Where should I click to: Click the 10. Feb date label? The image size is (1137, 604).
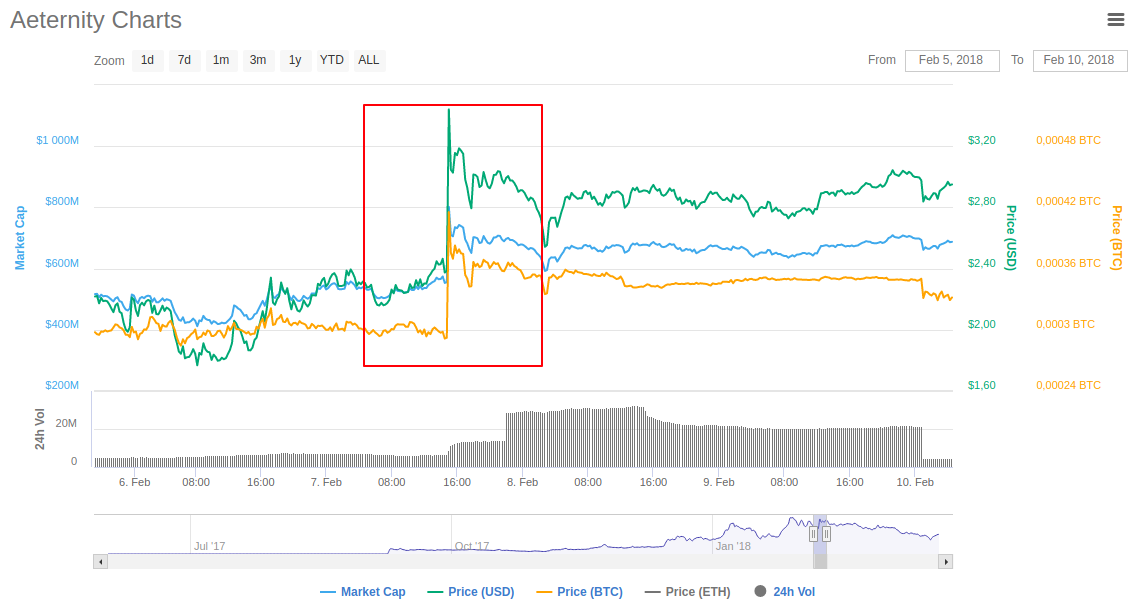coord(915,482)
